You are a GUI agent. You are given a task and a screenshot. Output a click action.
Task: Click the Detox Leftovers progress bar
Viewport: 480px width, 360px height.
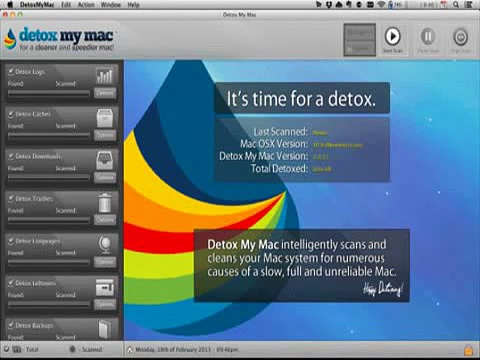[x=49, y=305]
